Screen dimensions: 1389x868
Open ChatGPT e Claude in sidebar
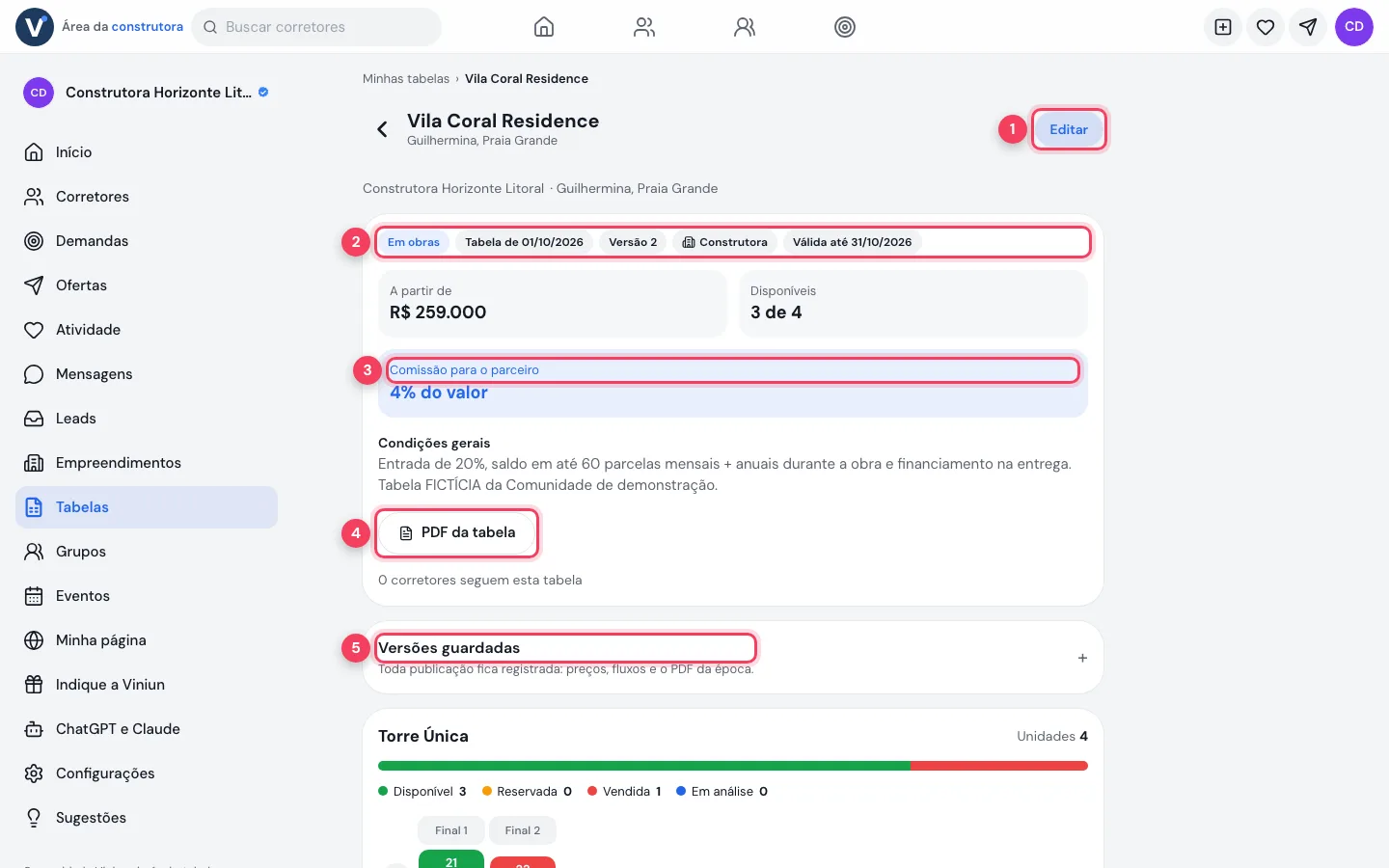[x=147, y=729]
